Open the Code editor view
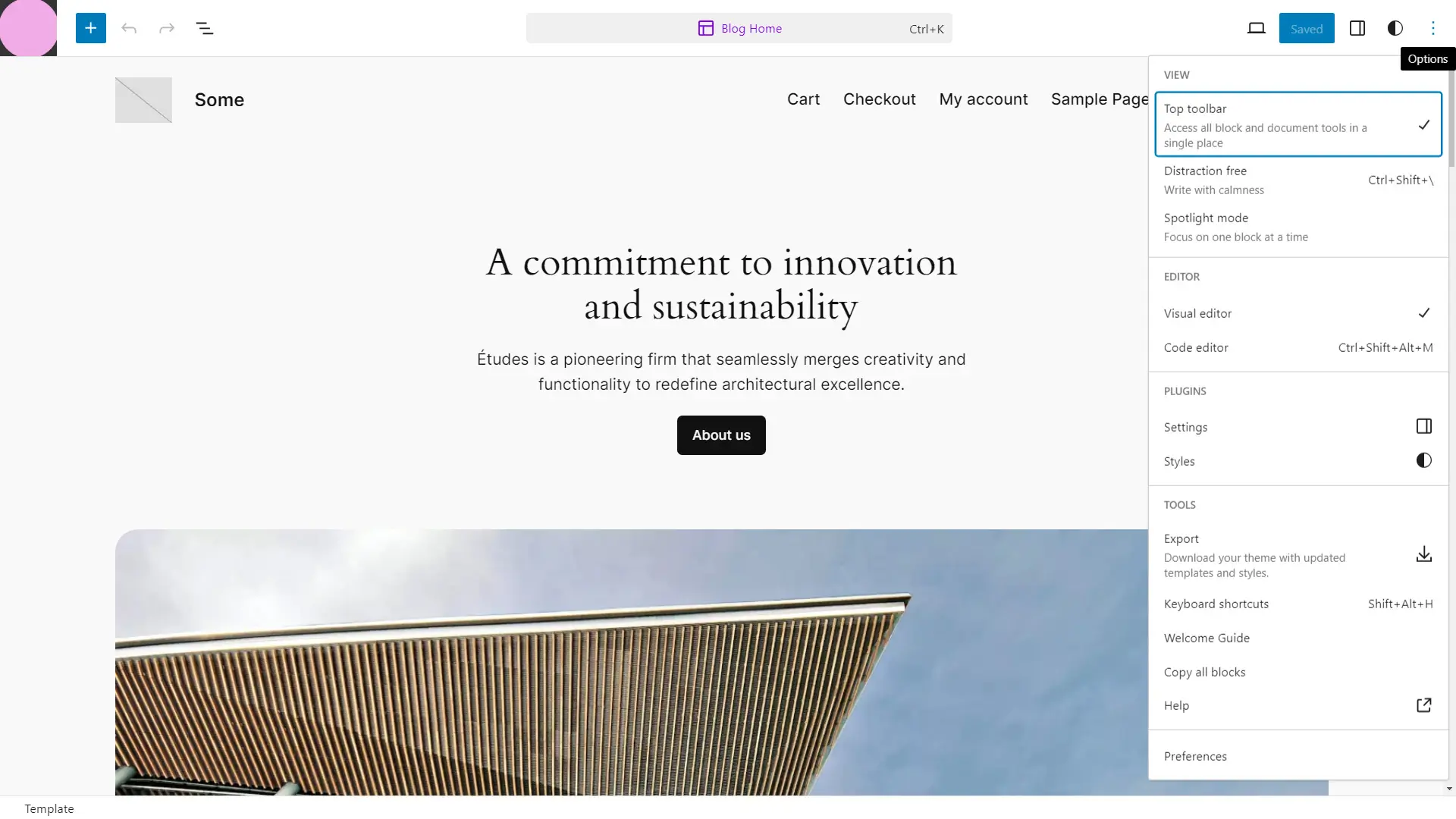Image resolution: width=1456 pixels, height=819 pixels. pyautogui.click(x=1197, y=347)
